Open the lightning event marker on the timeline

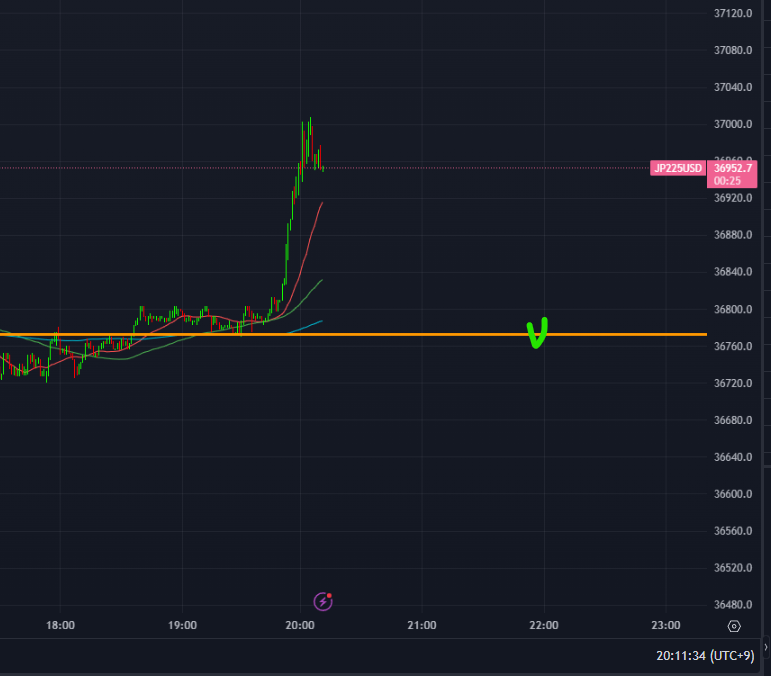click(x=323, y=601)
